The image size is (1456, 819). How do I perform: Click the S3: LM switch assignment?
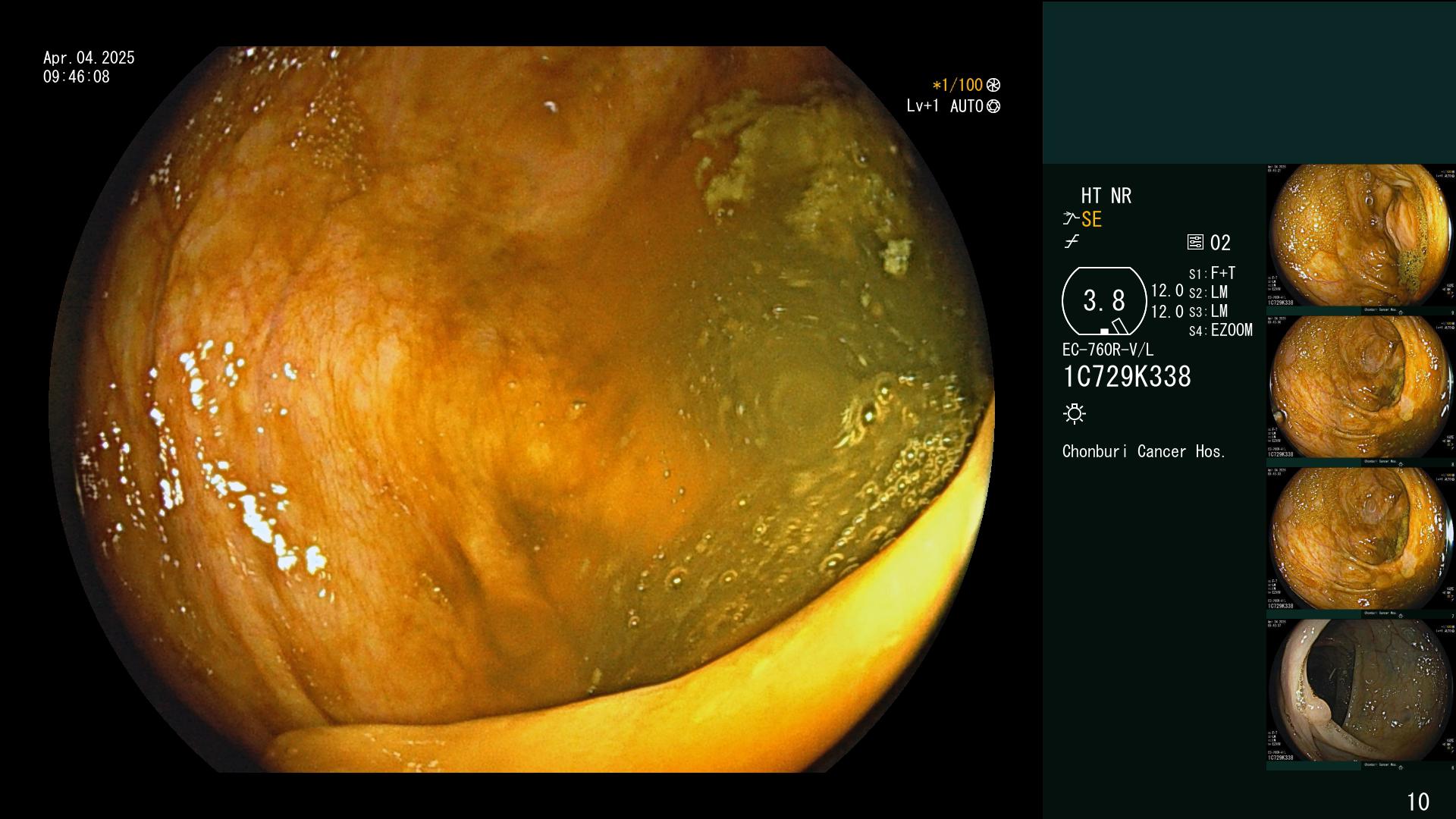point(1208,312)
